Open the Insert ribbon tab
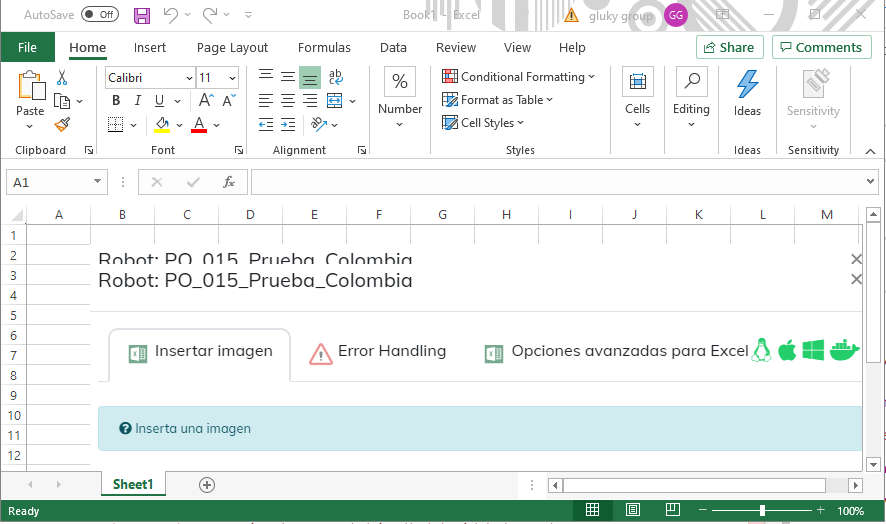This screenshot has width=886, height=524. [x=150, y=47]
